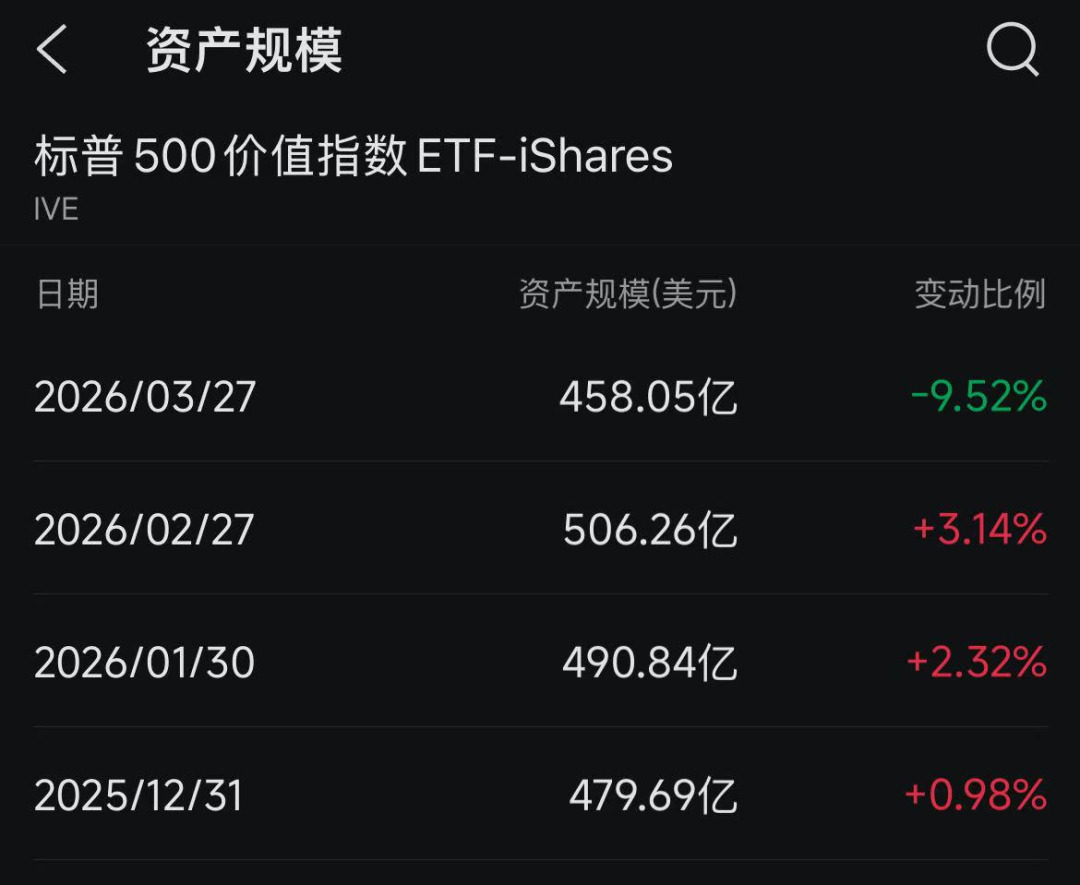
Task: Tap the 458.05亿 asset value
Action: pyautogui.click(x=648, y=397)
